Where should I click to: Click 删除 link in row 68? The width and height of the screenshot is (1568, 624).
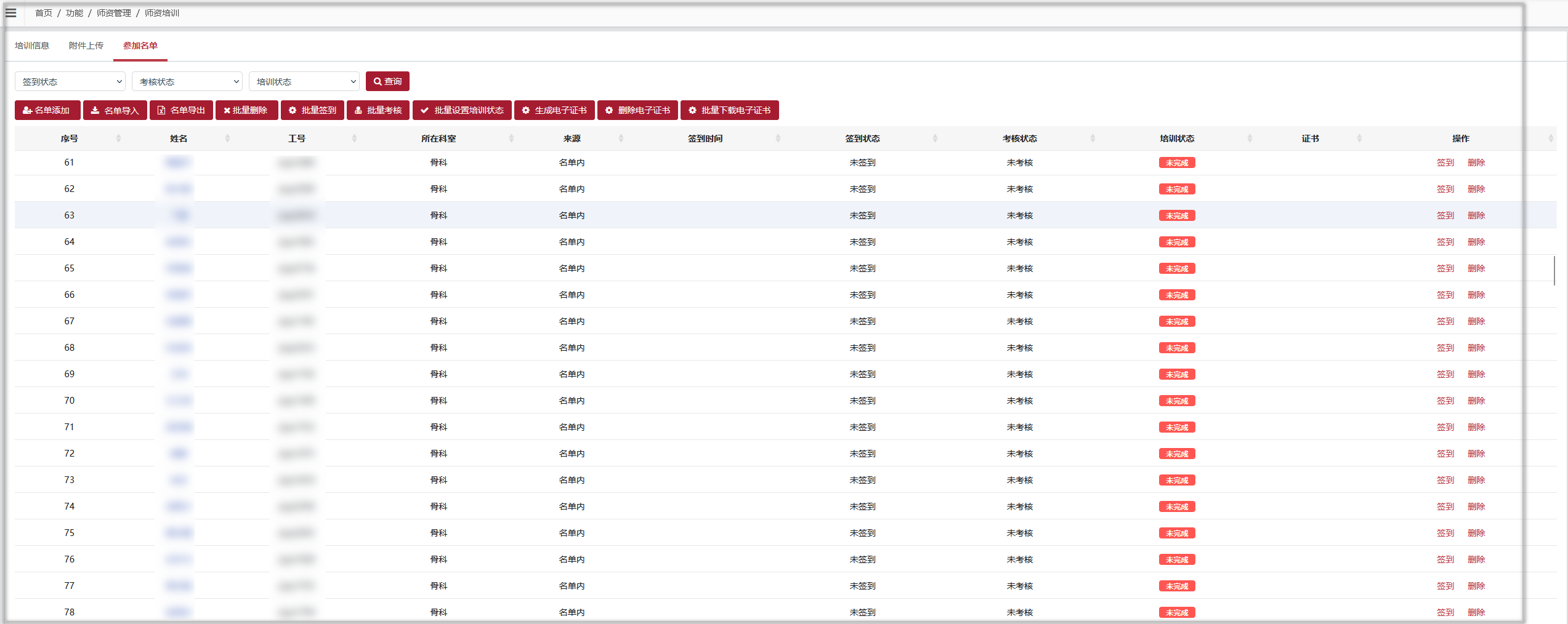(1476, 348)
